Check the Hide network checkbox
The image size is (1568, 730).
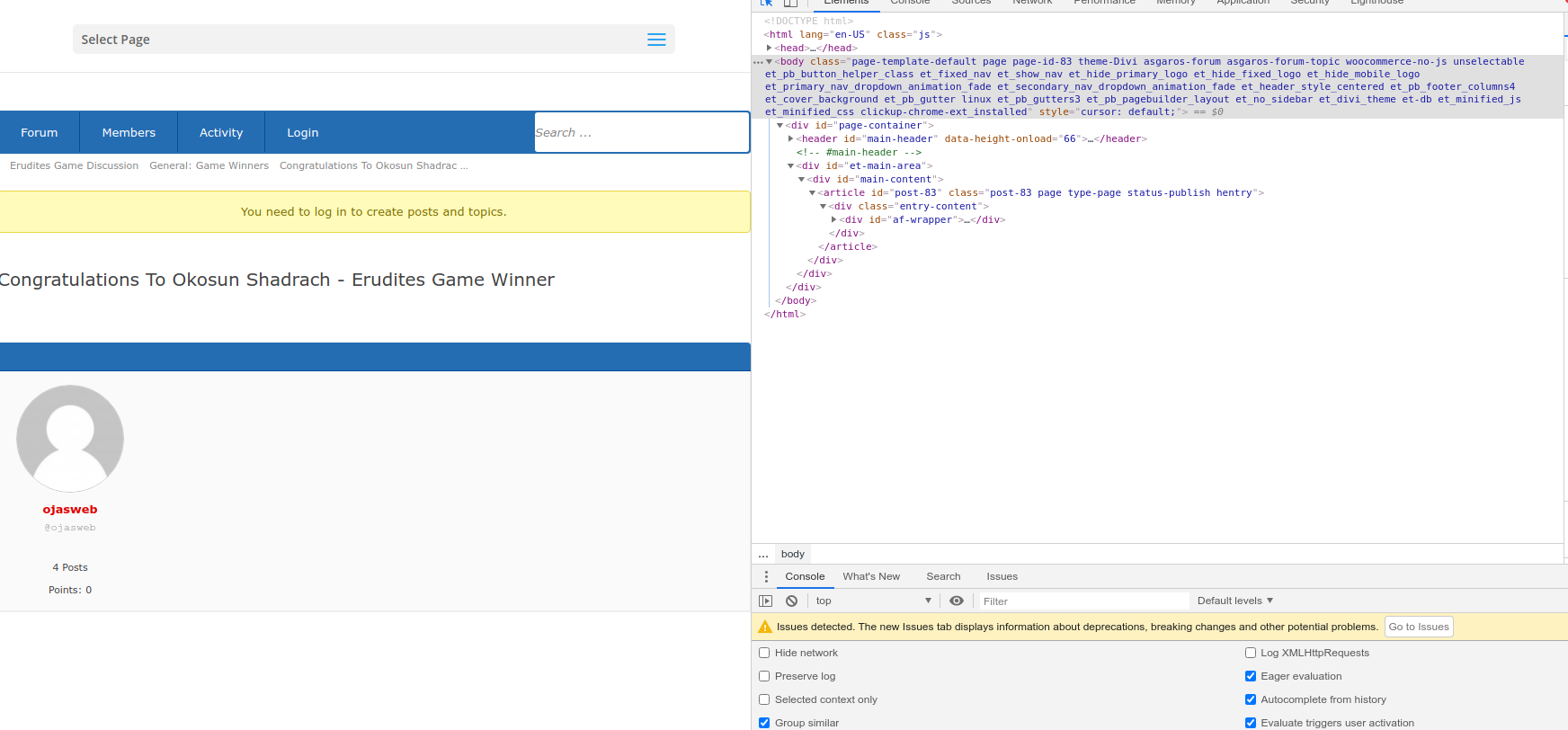[764, 653]
